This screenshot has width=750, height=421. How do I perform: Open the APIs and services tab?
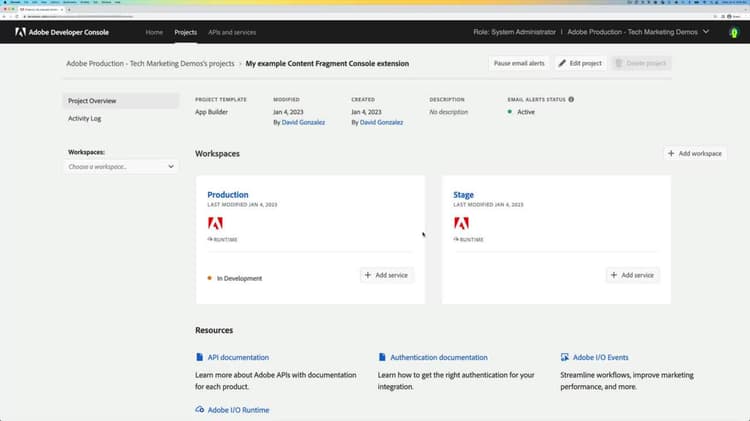(232, 32)
